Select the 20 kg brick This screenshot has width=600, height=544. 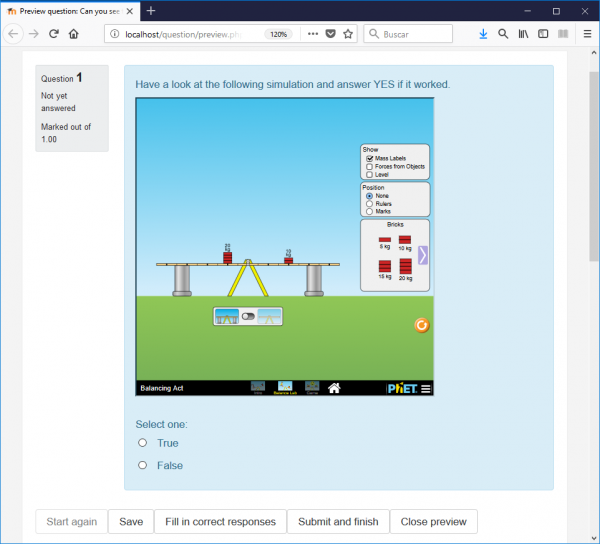pos(406,266)
